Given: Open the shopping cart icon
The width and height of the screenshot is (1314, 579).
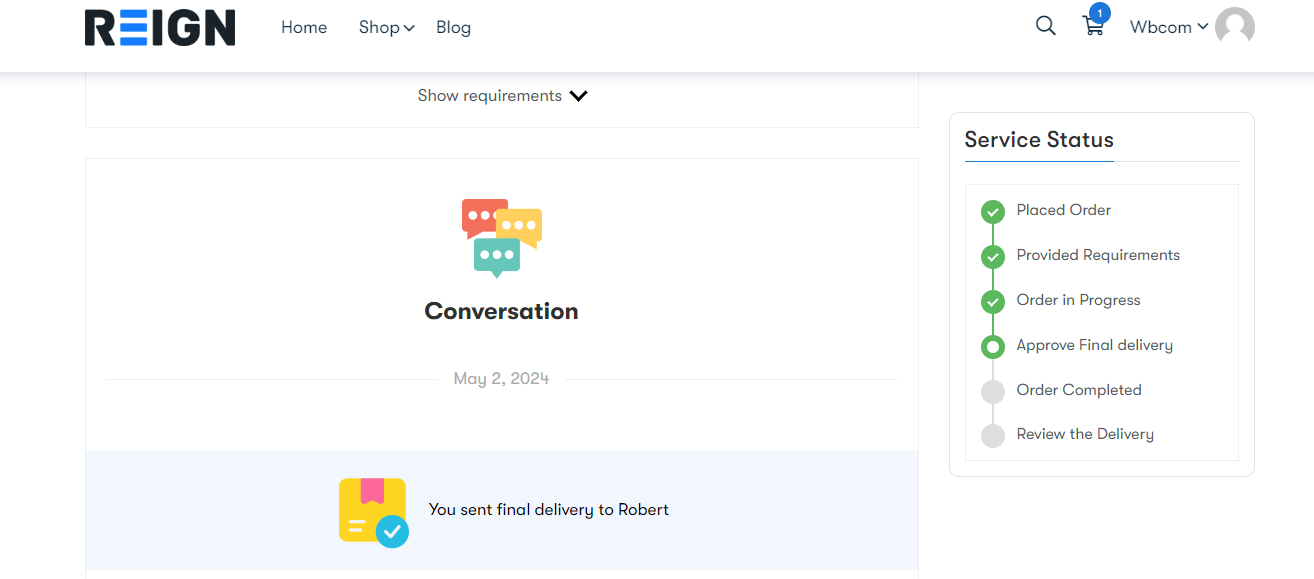Looking at the screenshot, I should [1093, 27].
